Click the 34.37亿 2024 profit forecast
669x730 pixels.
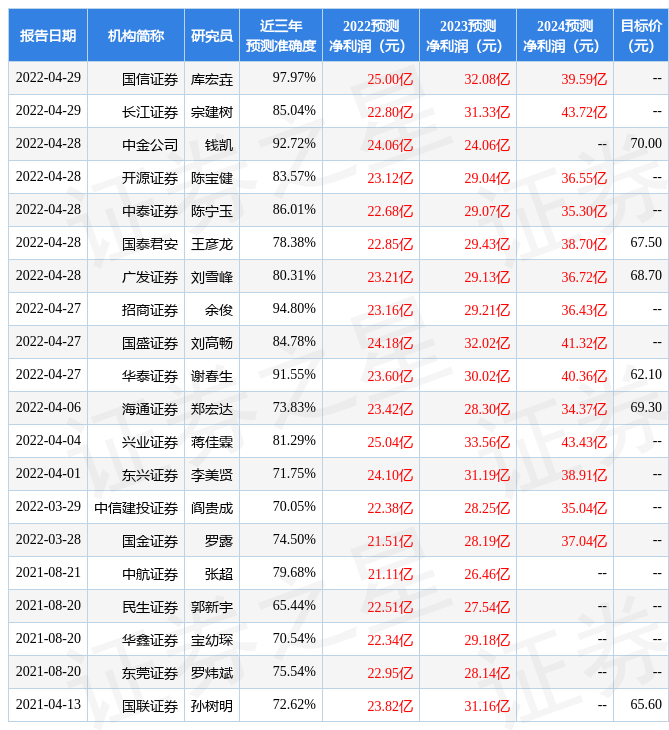(x=584, y=409)
